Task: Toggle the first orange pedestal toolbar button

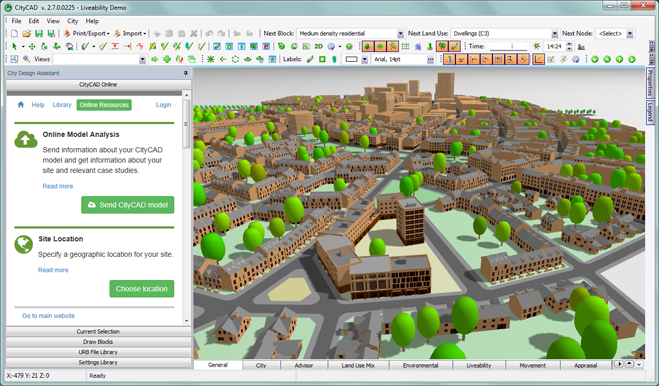Action: point(449,59)
